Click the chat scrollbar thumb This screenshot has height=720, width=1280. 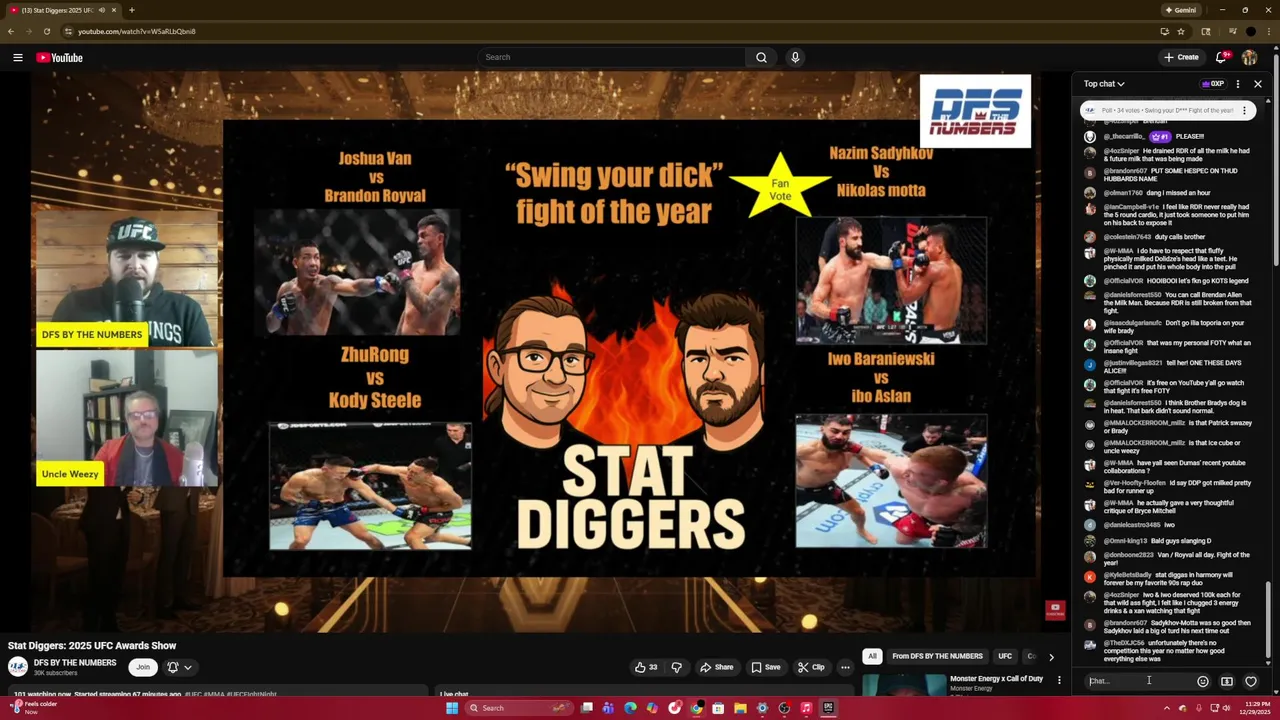[1269, 620]
